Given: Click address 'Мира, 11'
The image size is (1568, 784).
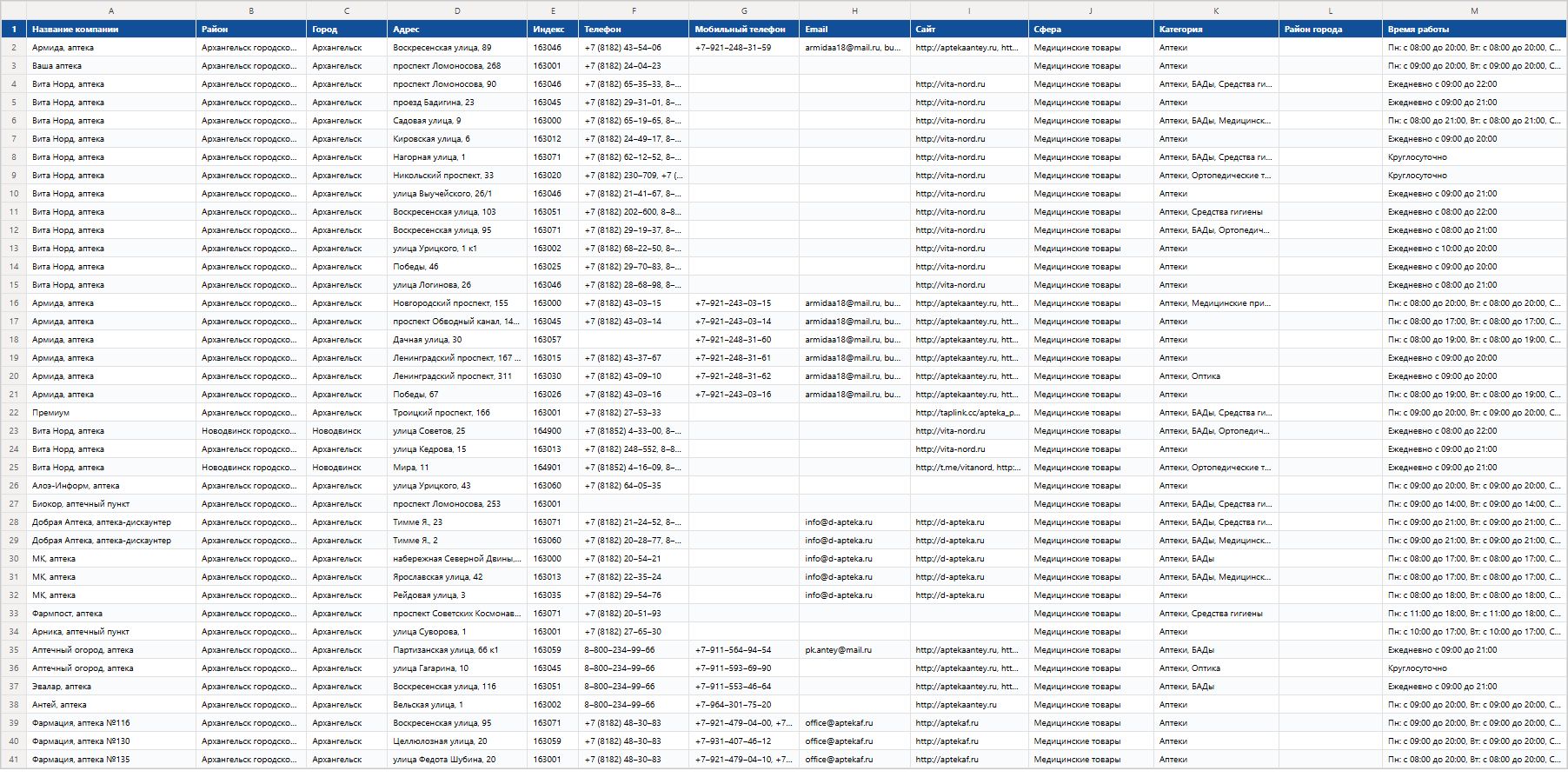Looking at the screenshot, I should pyautogui.click(x=457, y=468).
